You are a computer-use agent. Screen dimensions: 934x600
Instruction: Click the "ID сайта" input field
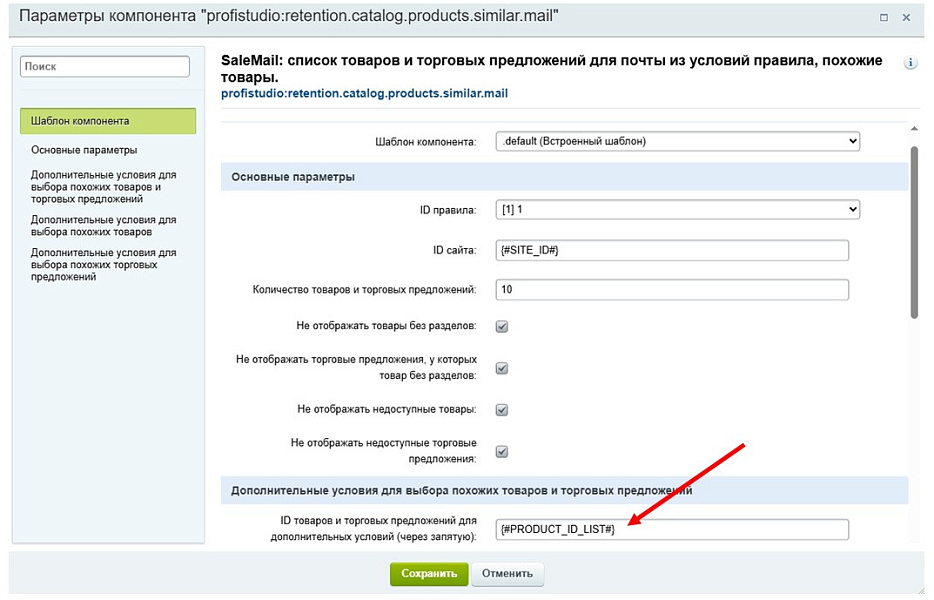(672, 249)
